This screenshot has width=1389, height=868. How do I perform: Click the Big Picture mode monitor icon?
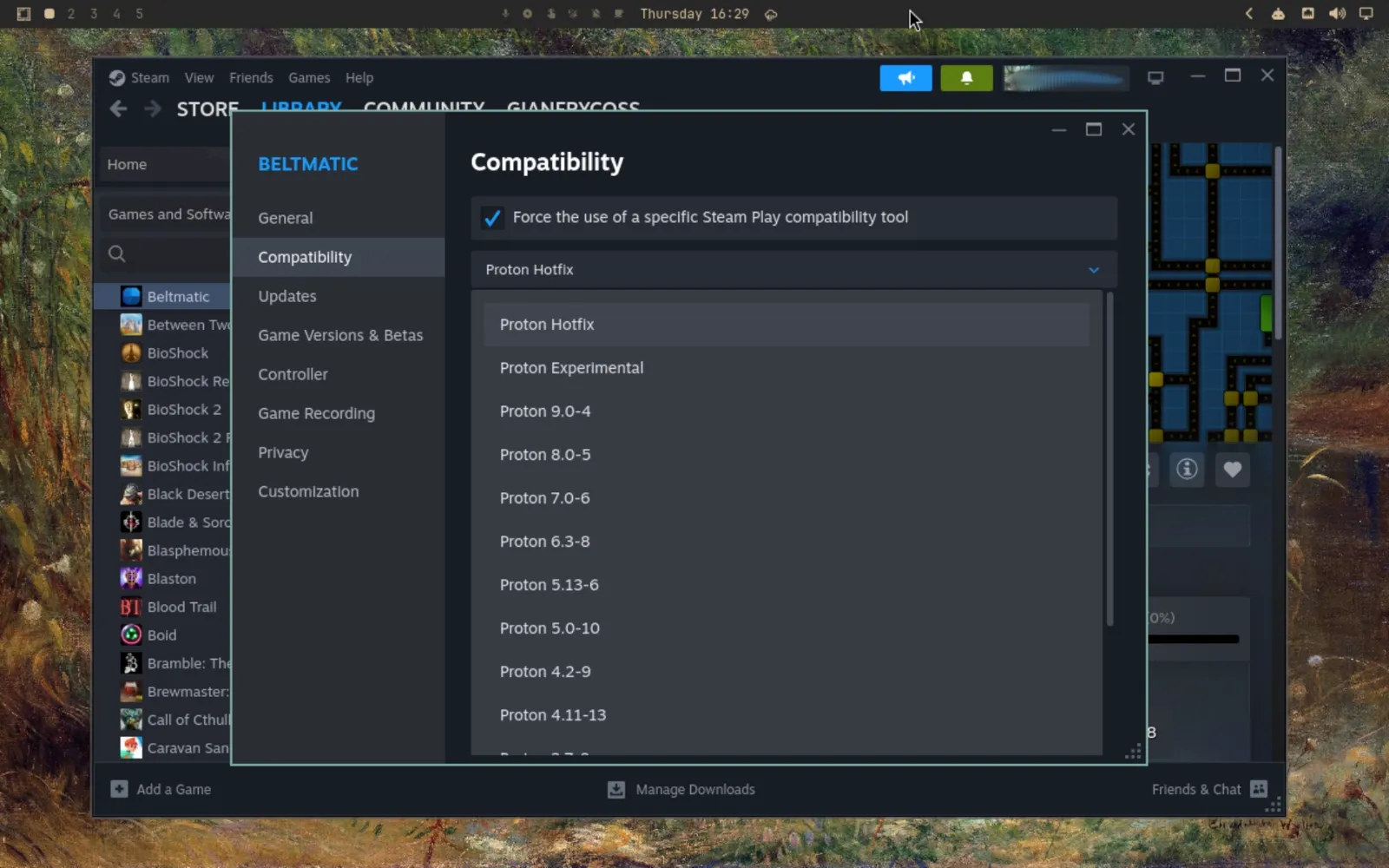pos(1155,78)
